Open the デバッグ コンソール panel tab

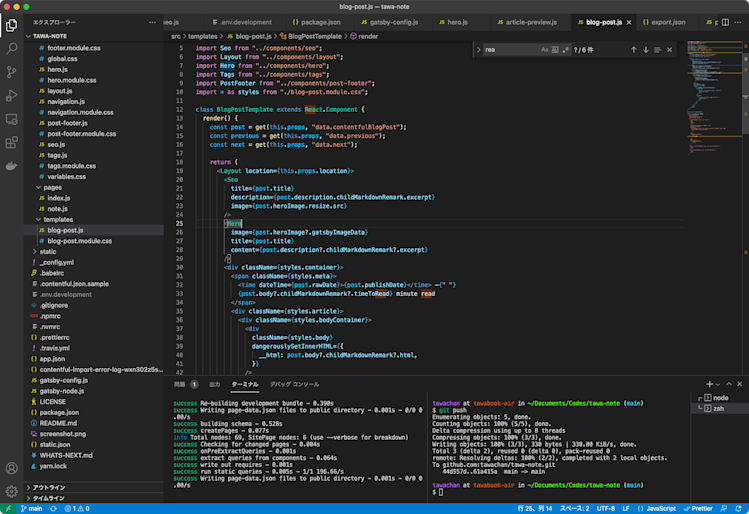pyautogui.click(x=294, y=384)
